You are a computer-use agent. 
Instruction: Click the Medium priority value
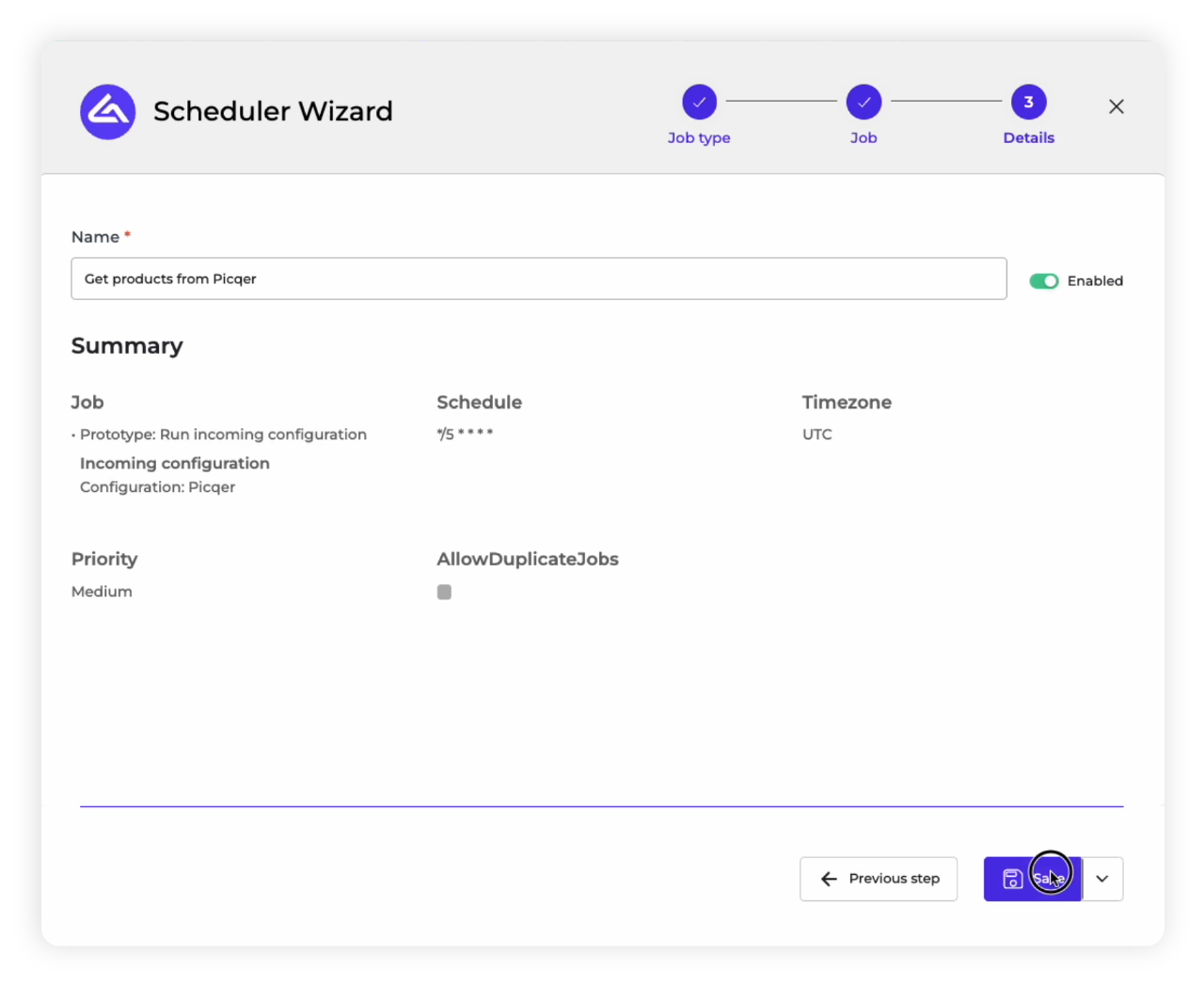(x=102, y=592)
